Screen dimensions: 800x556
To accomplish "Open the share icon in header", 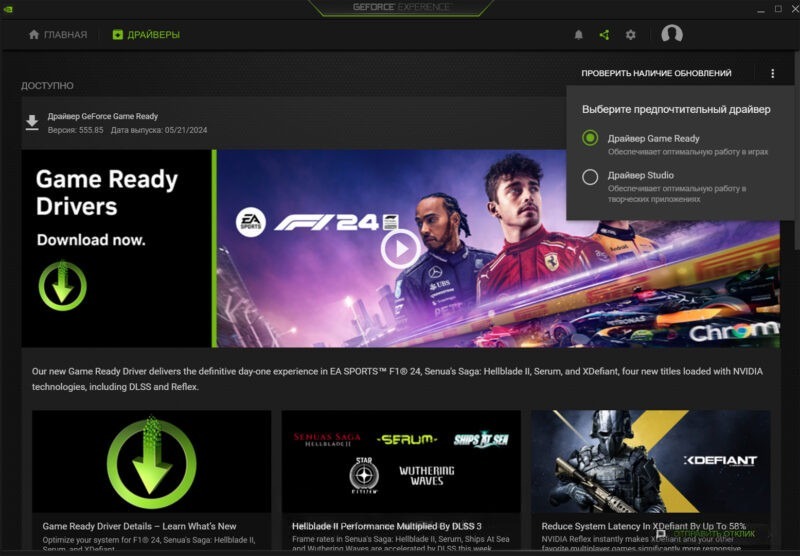I will [604, 35].
